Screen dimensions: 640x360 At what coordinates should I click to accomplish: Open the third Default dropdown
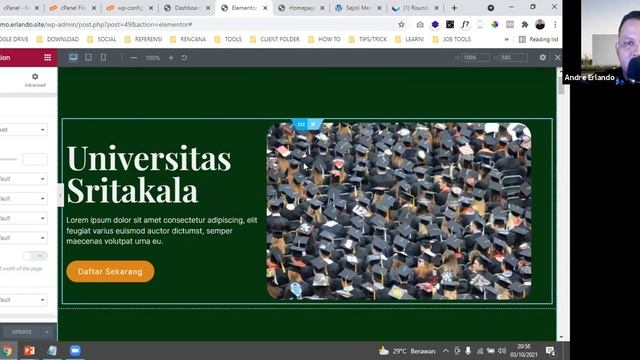23,198
